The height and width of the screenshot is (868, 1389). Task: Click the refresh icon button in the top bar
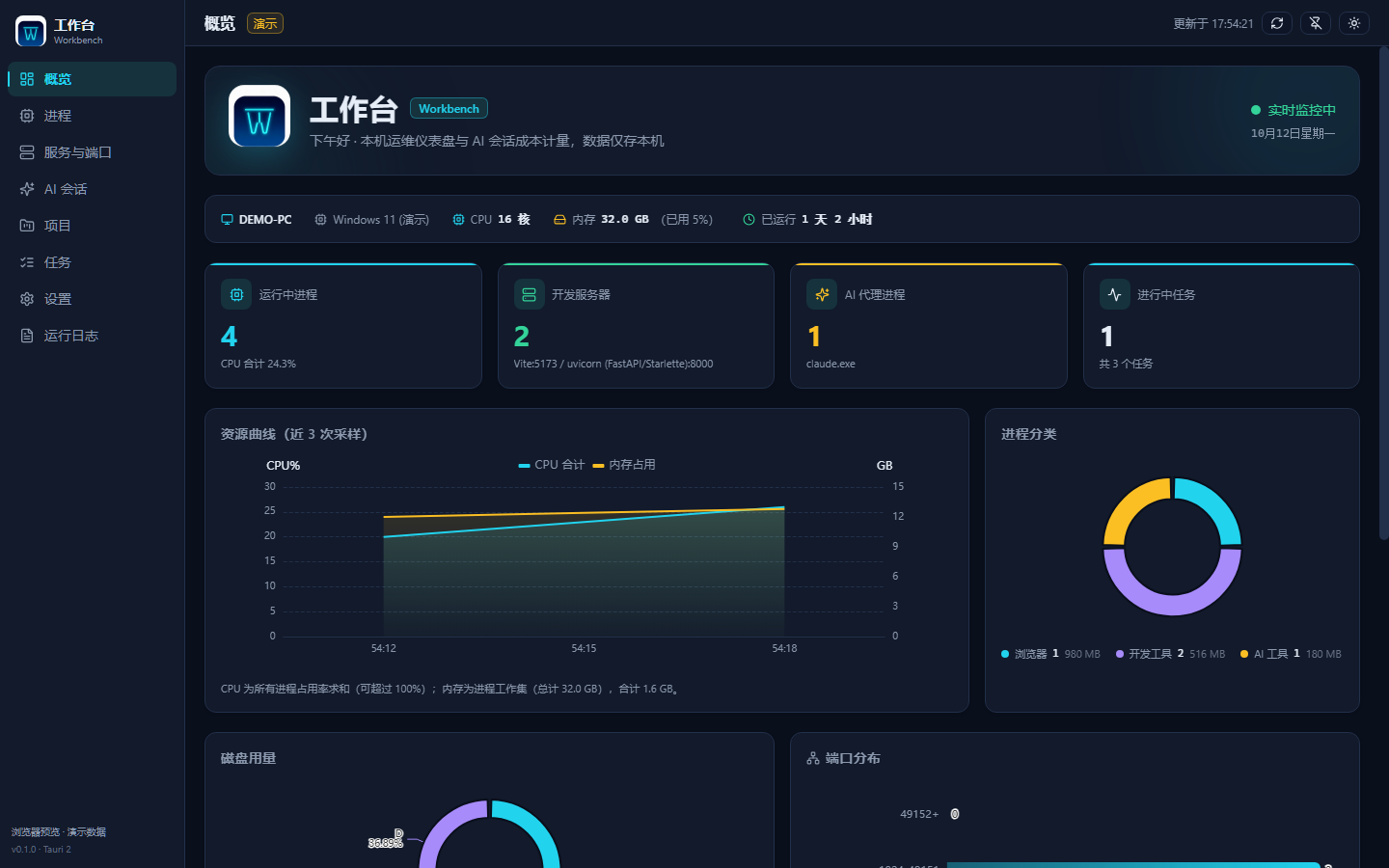pos(1277,23)
